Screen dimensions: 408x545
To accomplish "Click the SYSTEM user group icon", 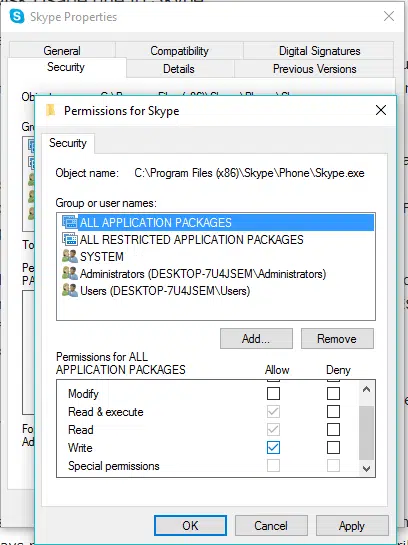I will point(70,256).
